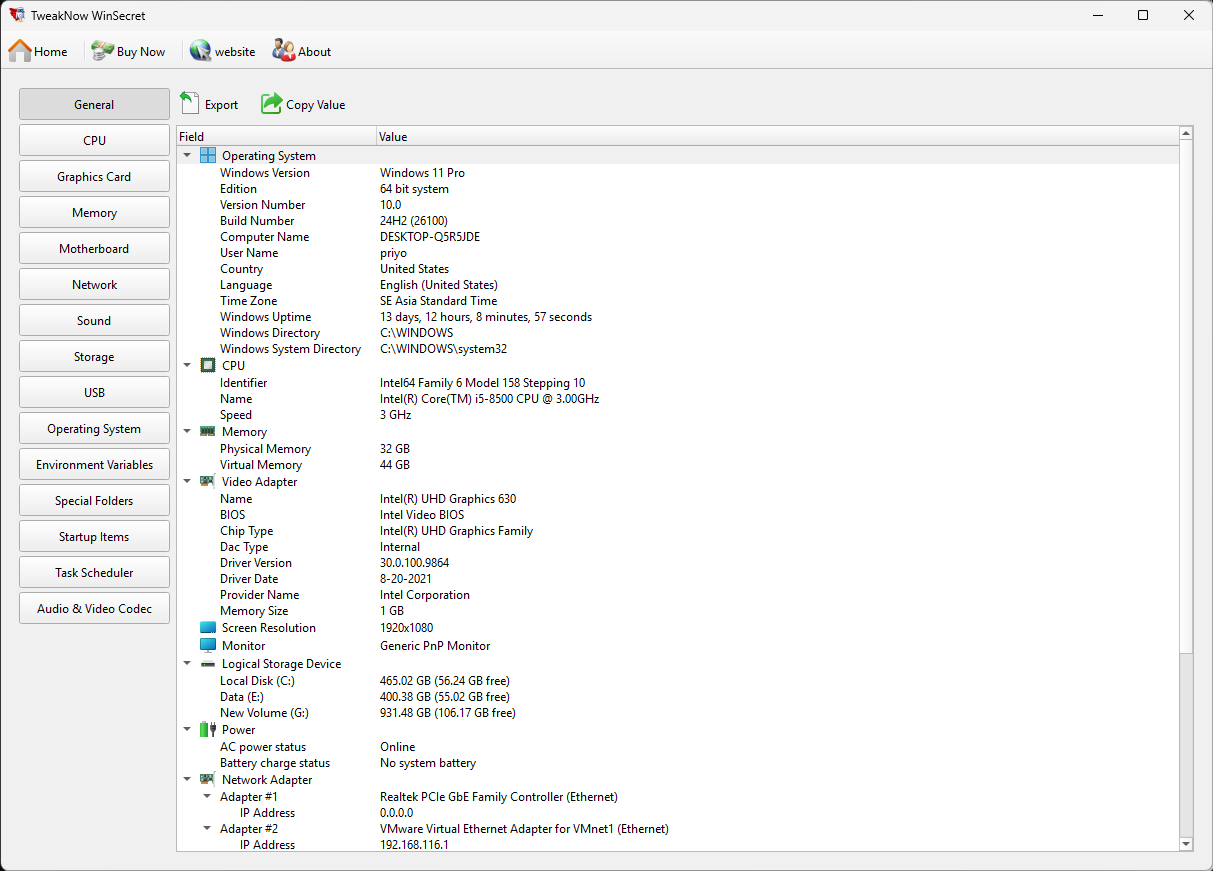Image resolution: width=1213 pixels, height=871 pixels.
Task: Select the New Volume (G:) row
Action: (x=678, y=713)
